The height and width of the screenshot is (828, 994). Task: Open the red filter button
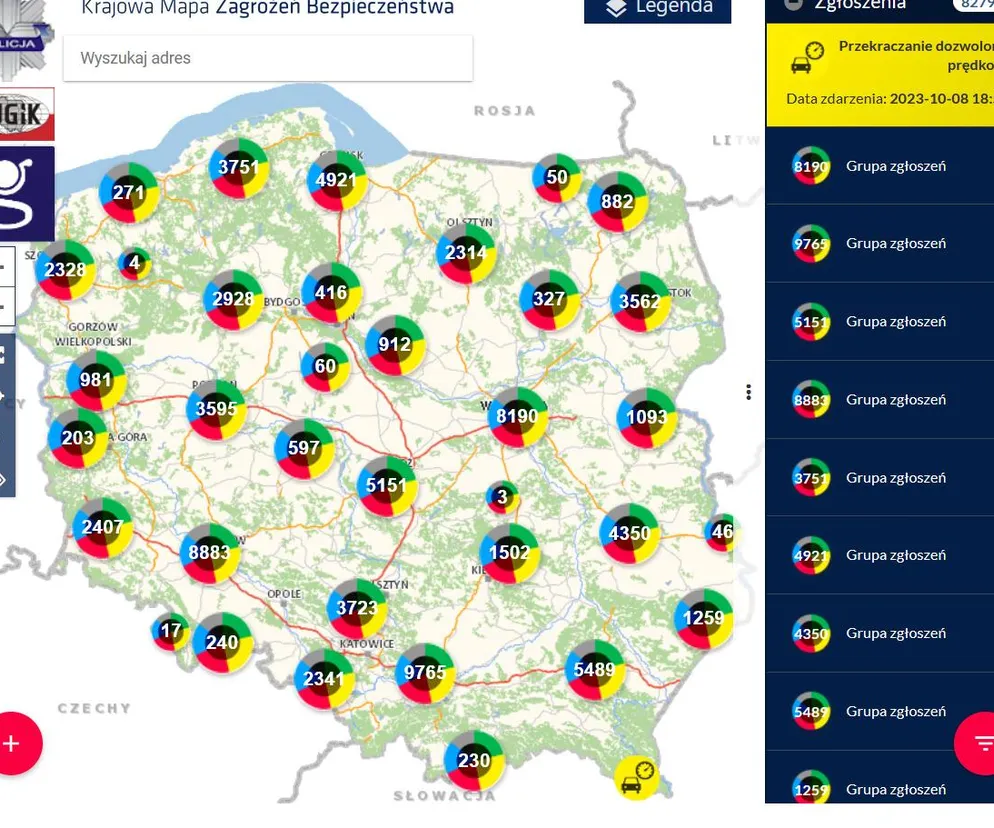tap(976, 742)
